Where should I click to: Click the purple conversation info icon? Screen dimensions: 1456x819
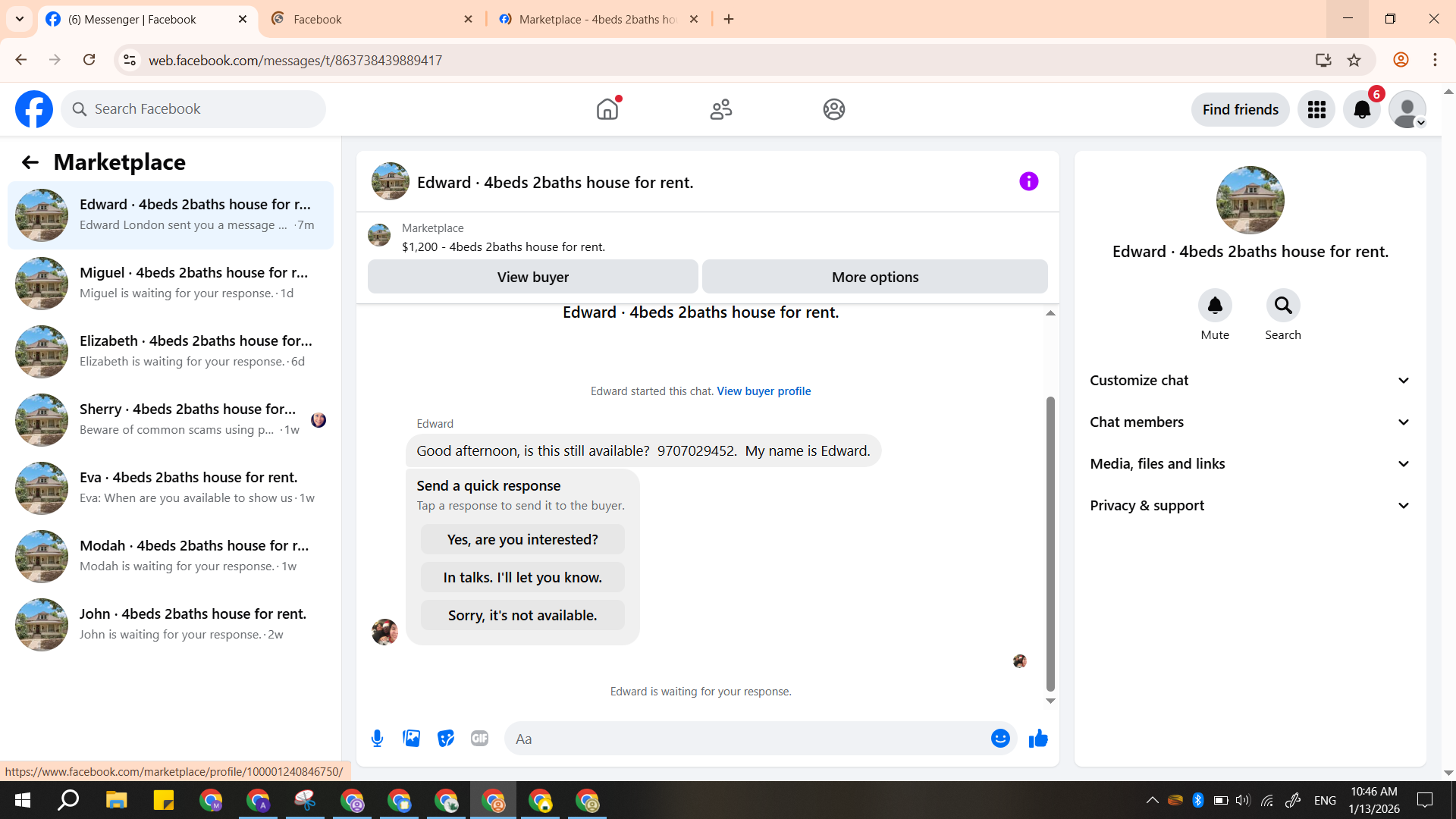(x=1028, y=181)
